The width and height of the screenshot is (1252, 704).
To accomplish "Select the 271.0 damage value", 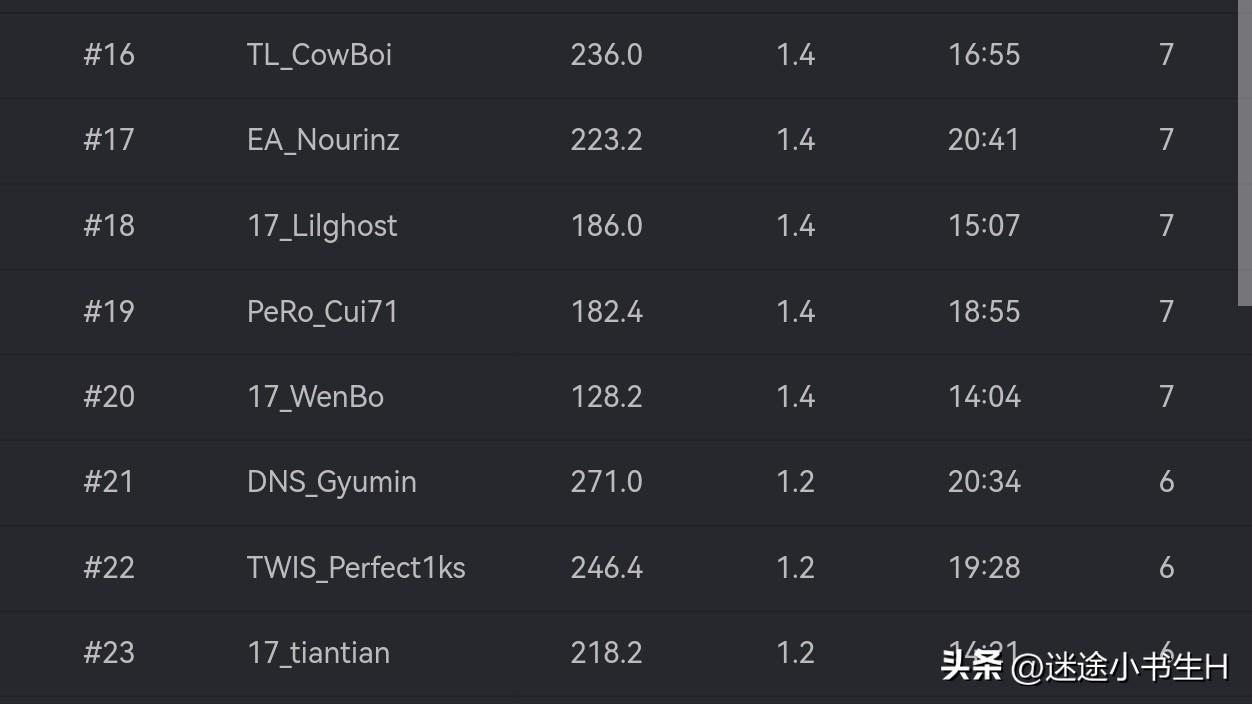I will pyautogui.click(x=606, y=482).
